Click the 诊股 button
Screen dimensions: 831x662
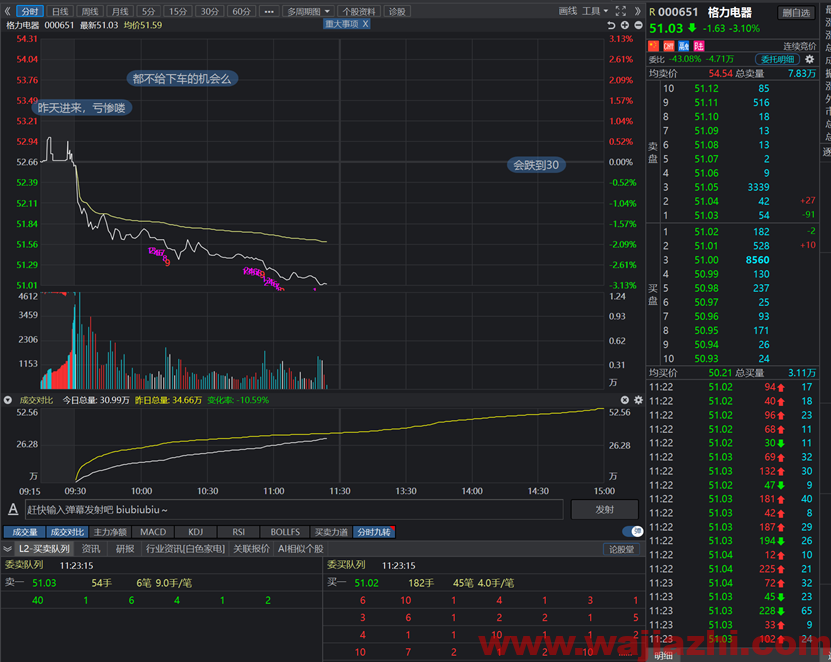click(397, 11)
